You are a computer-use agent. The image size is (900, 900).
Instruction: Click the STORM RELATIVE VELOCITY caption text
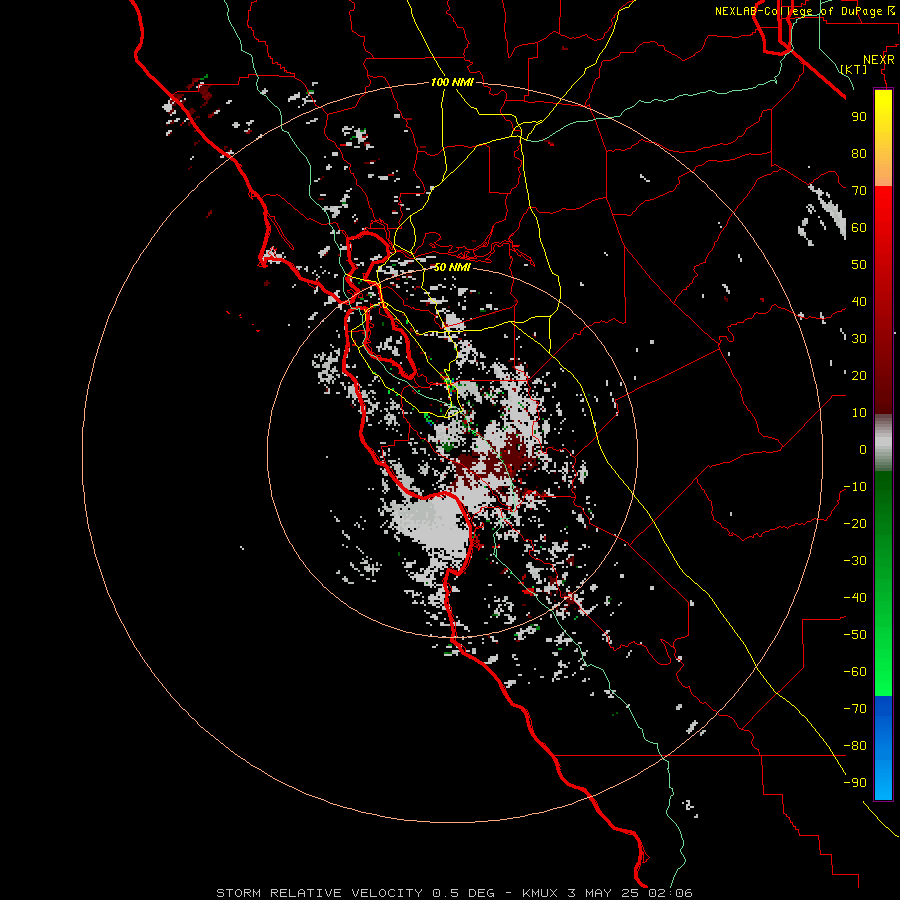click(319, 893)
